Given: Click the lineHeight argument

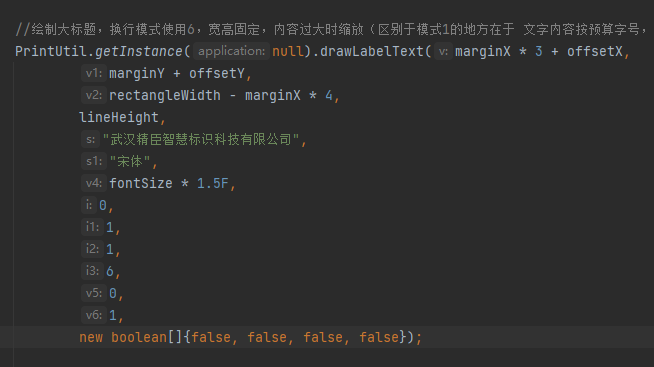Looking at the screenshot, I should pos(119,118).
